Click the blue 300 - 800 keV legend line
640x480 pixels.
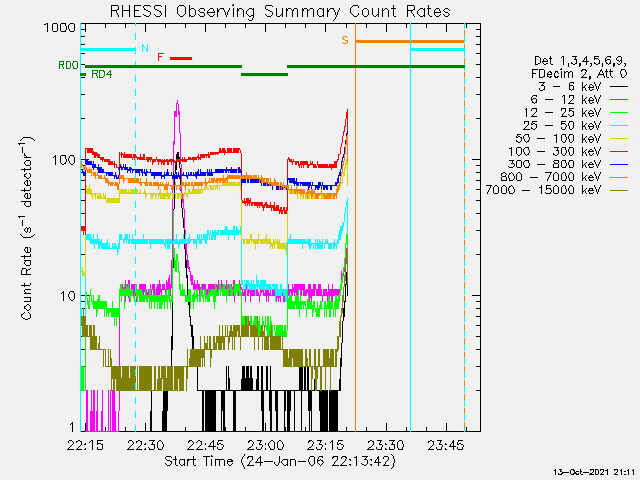619,164
